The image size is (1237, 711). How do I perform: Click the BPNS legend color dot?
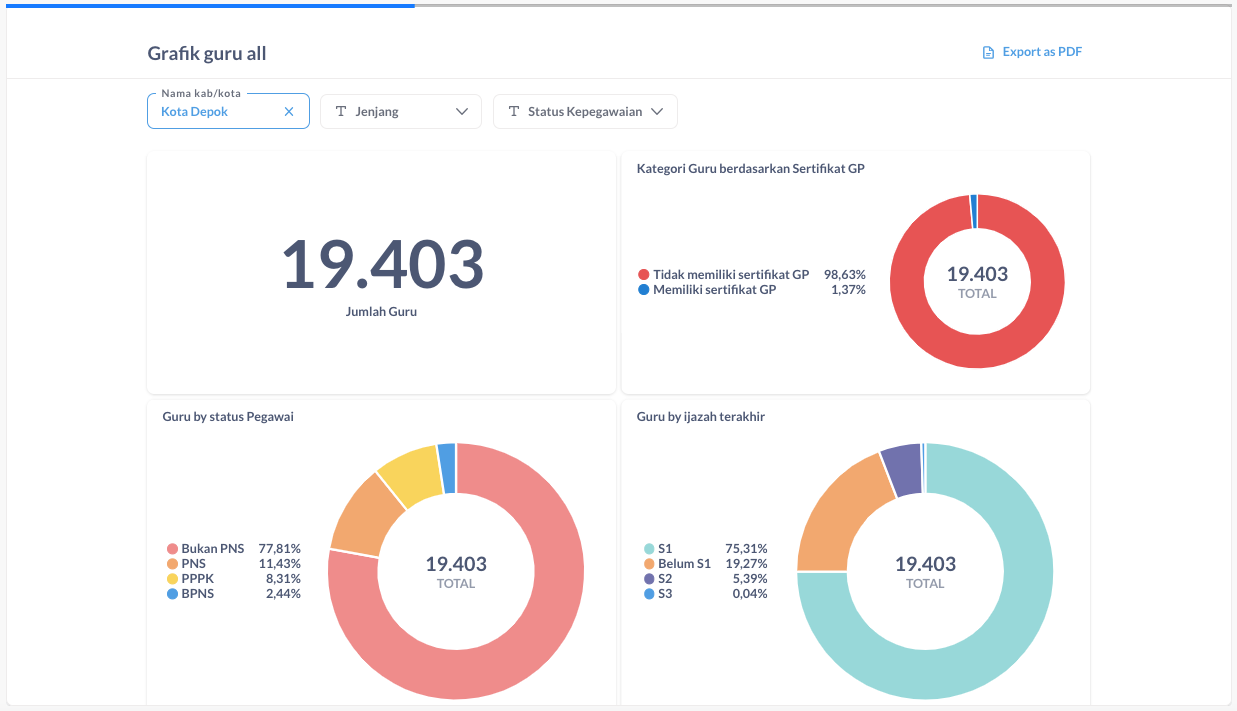point(173,594)
